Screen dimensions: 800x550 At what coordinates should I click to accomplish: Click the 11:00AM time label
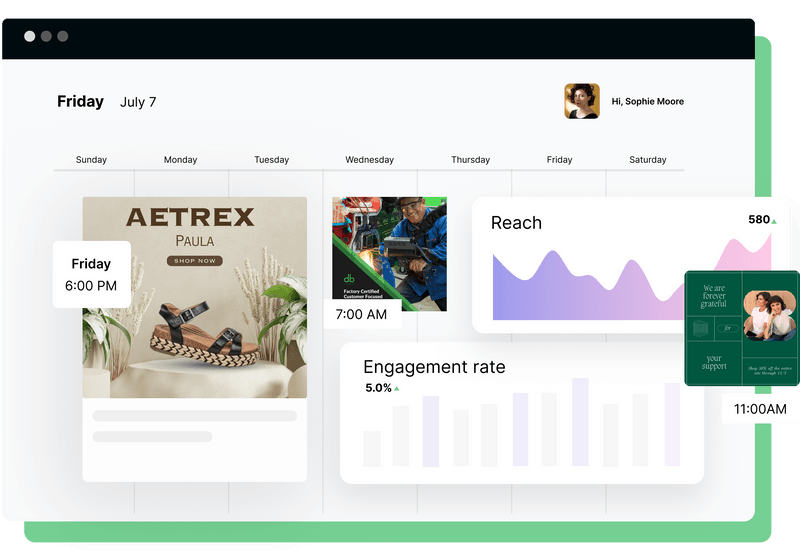[x=760, y=409]
